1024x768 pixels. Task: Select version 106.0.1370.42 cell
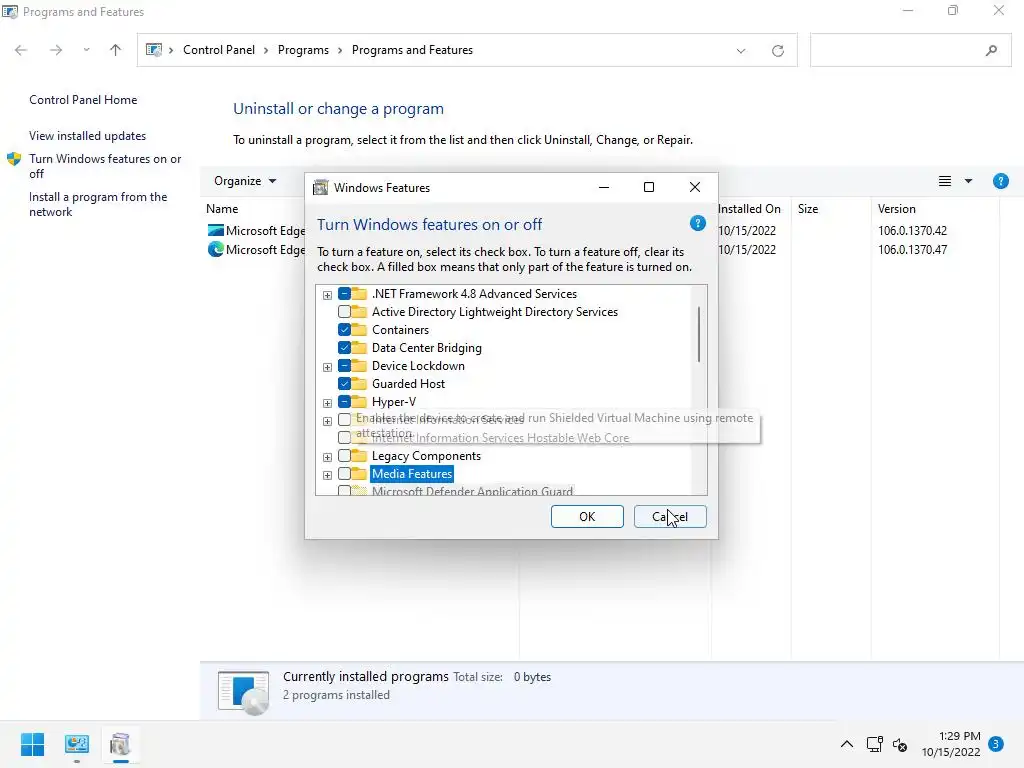[x=912, y=231]
